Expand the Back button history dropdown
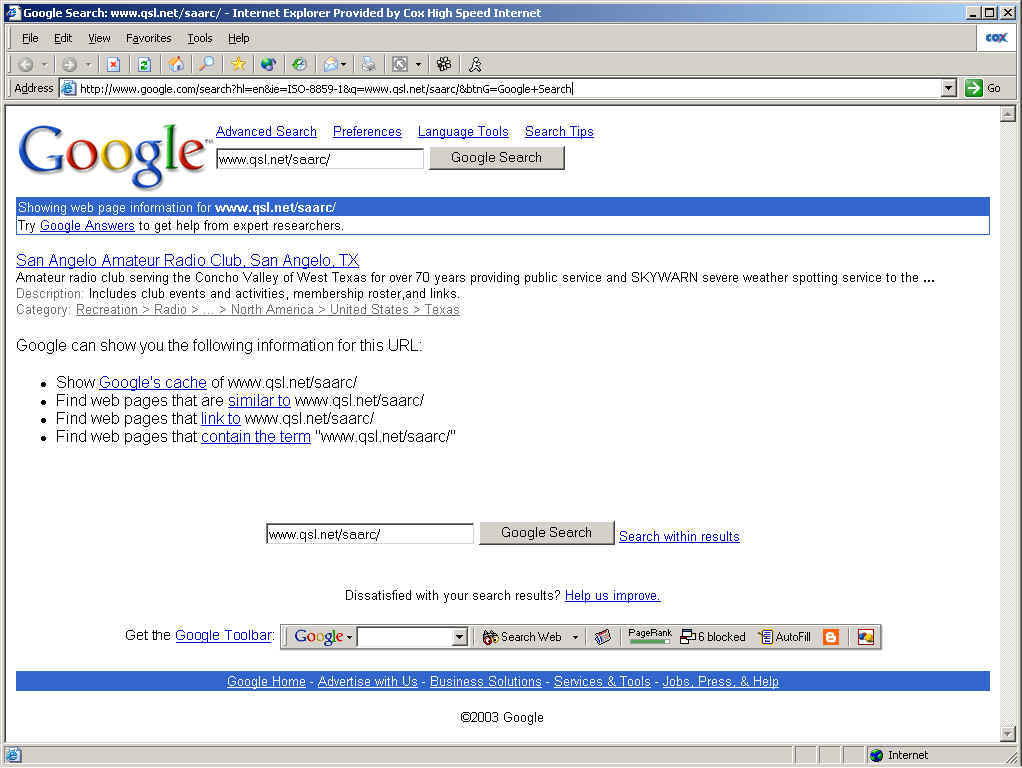This screenshot has height=768, width=1022. [44, 65]
